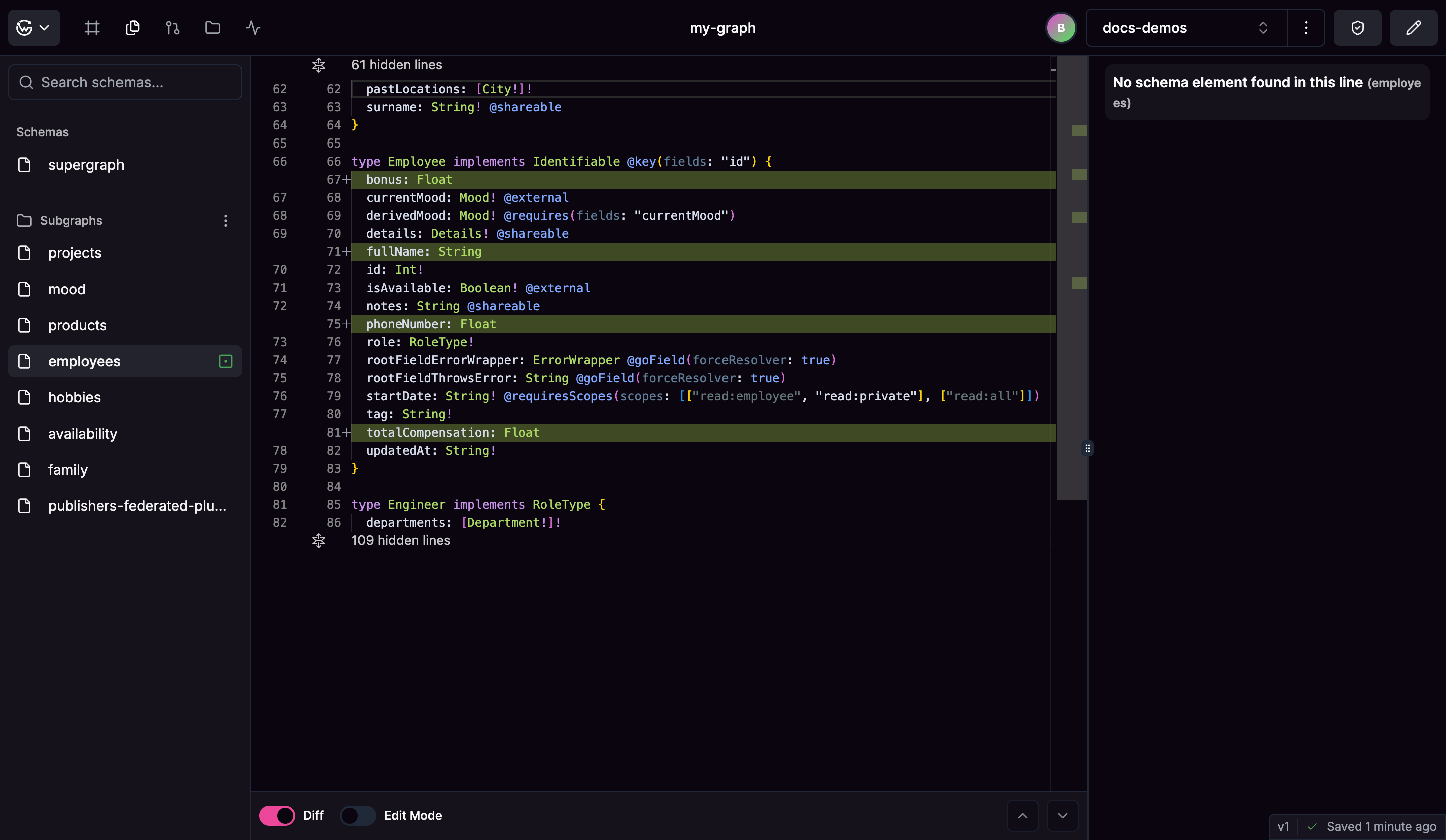Click the added line bonus: Float
This screenshot has height=840, width=1446.
coord(703,180)
